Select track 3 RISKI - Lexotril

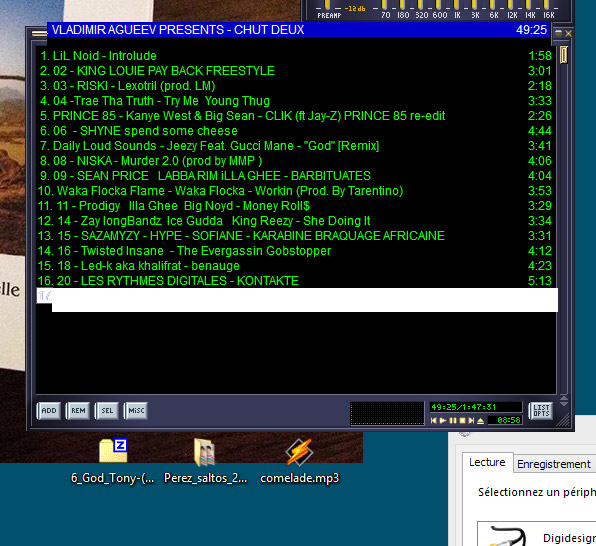coord(296,86)
